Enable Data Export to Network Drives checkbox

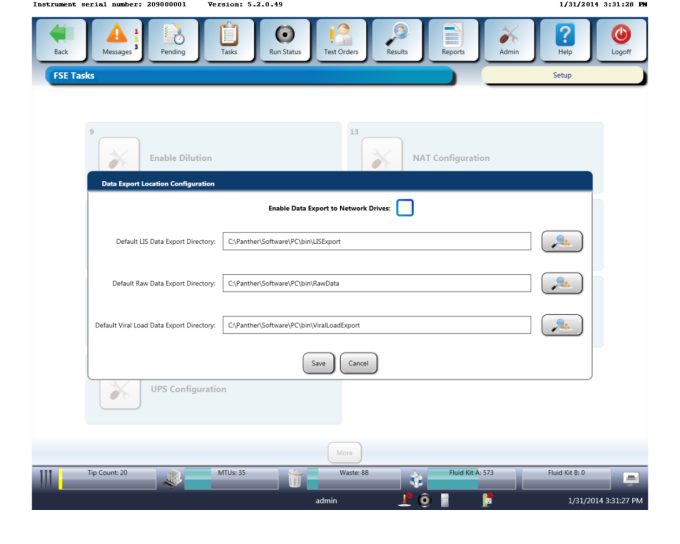(x=405, y=208)
